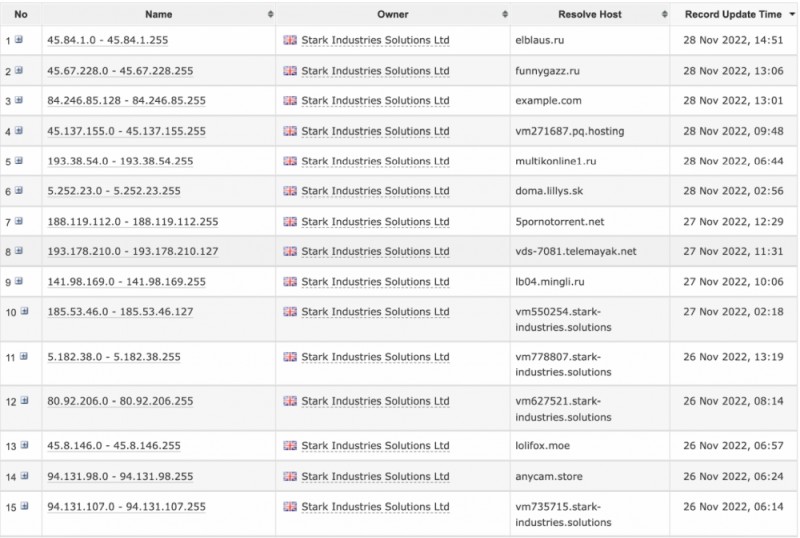Image resolution: width=800 pixels, height=538 pixels.
Task: Open Stark Industries owner link in row 2
Action: tap(375, 71)
